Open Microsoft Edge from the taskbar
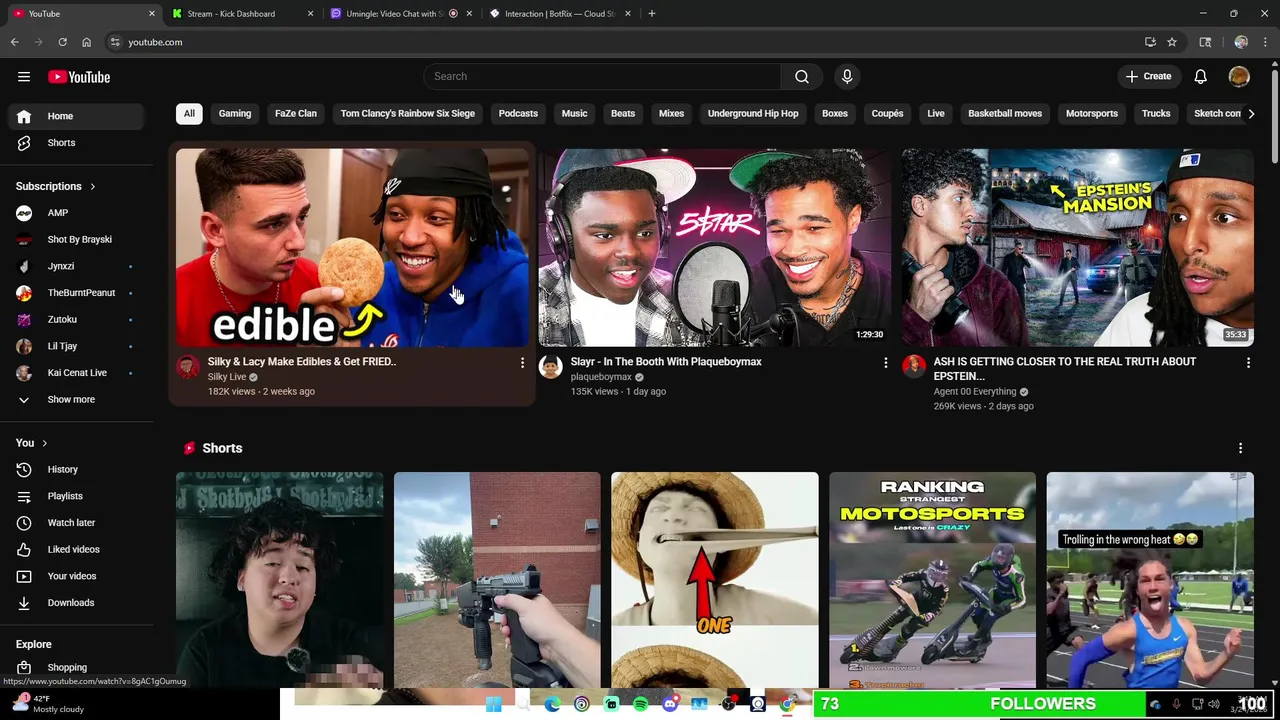This screenshot has height=720, width=1280. tap(552, 704)
